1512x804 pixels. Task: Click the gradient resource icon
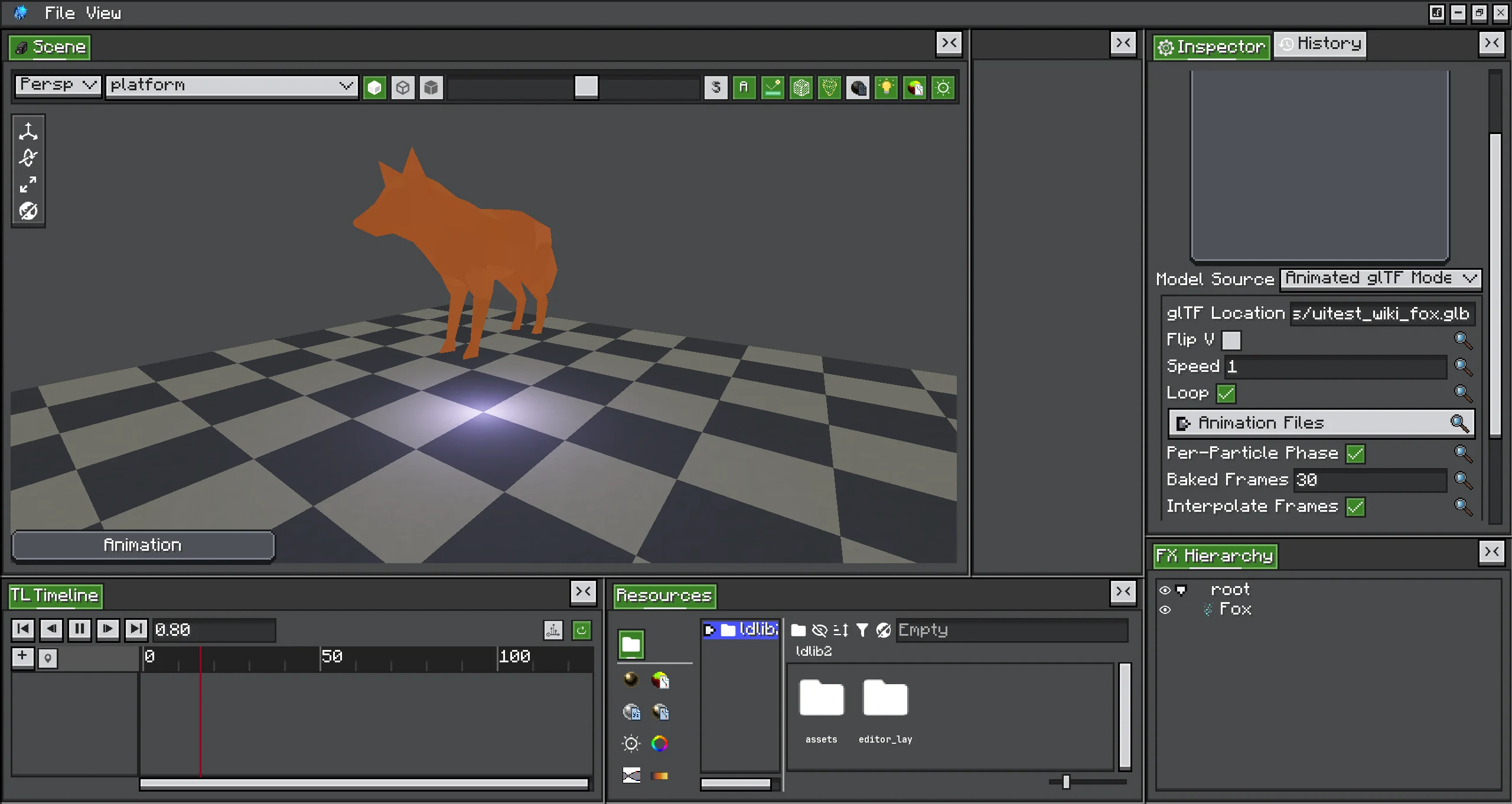pyautogui.click(x=660, y=776)
